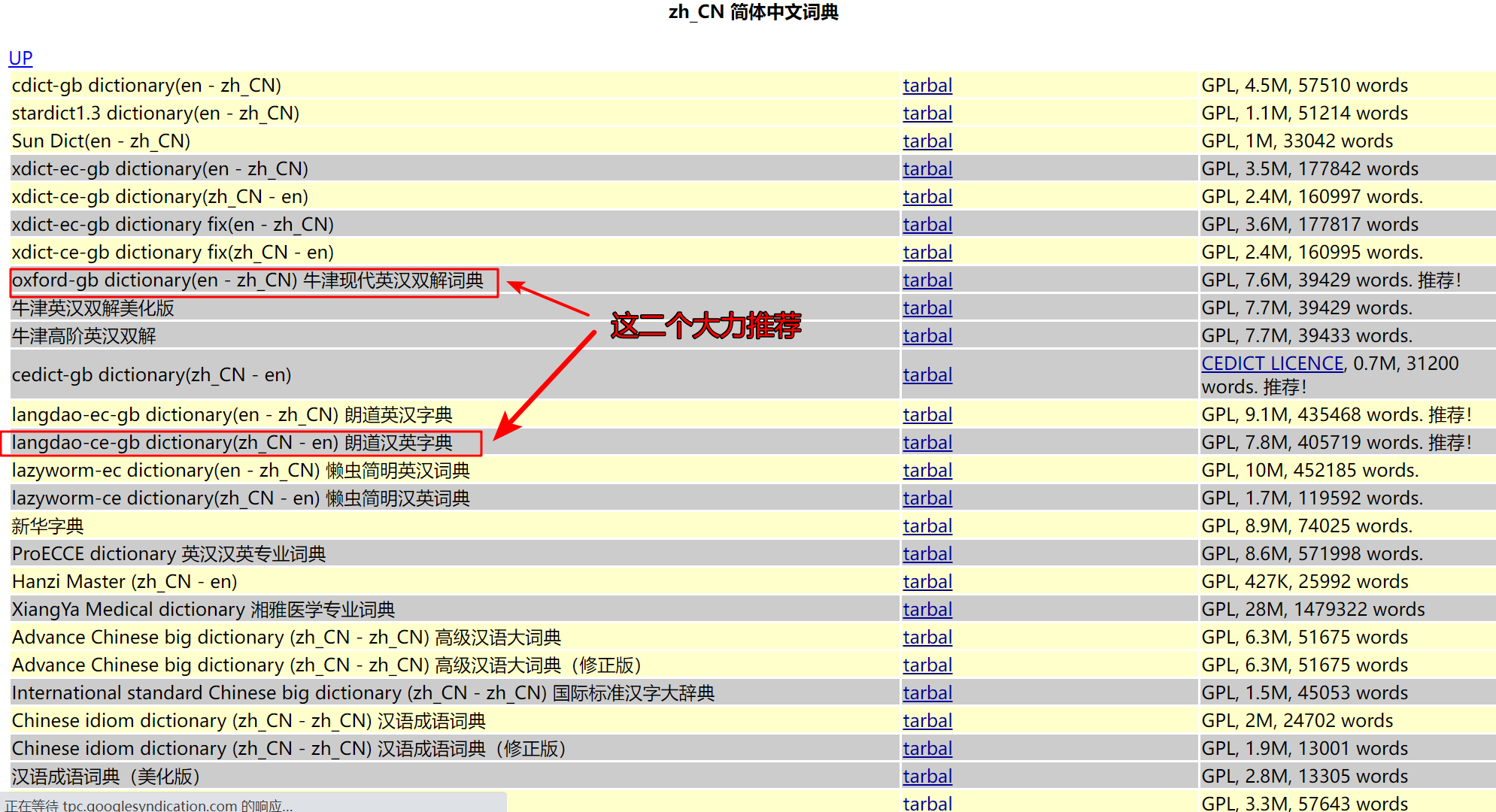Download tarbal for langdao-ec-gb dictionary
Screen dimensions: 1496x812
coord(927,415)
